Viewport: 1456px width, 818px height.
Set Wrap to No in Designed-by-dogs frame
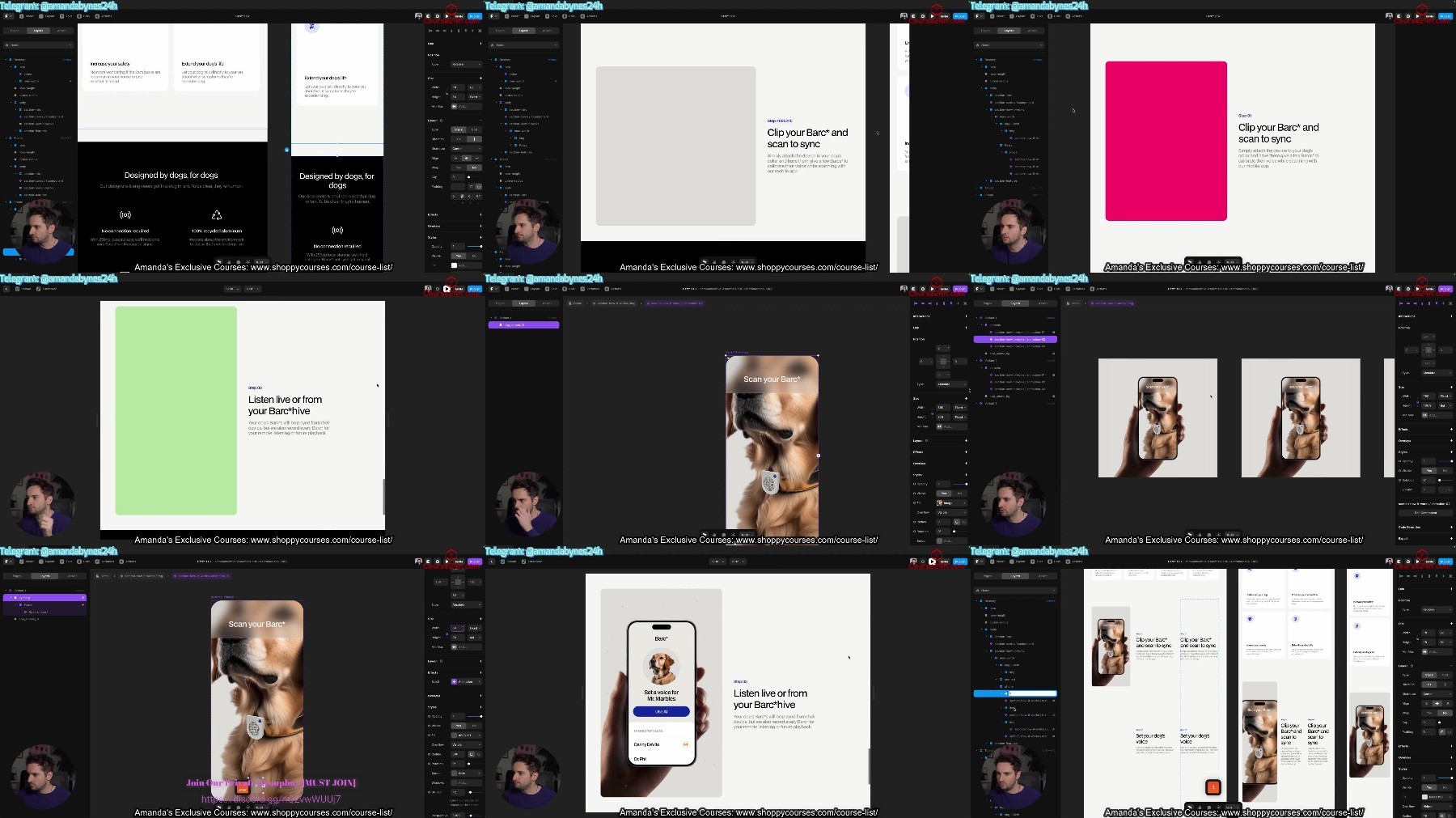pyautogui.click(x=474, y=167)
